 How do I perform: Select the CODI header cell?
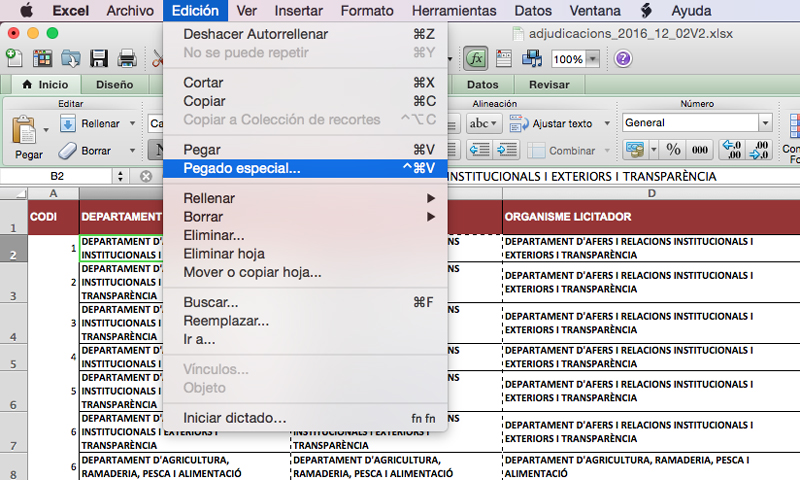click(x=53, y=217)
